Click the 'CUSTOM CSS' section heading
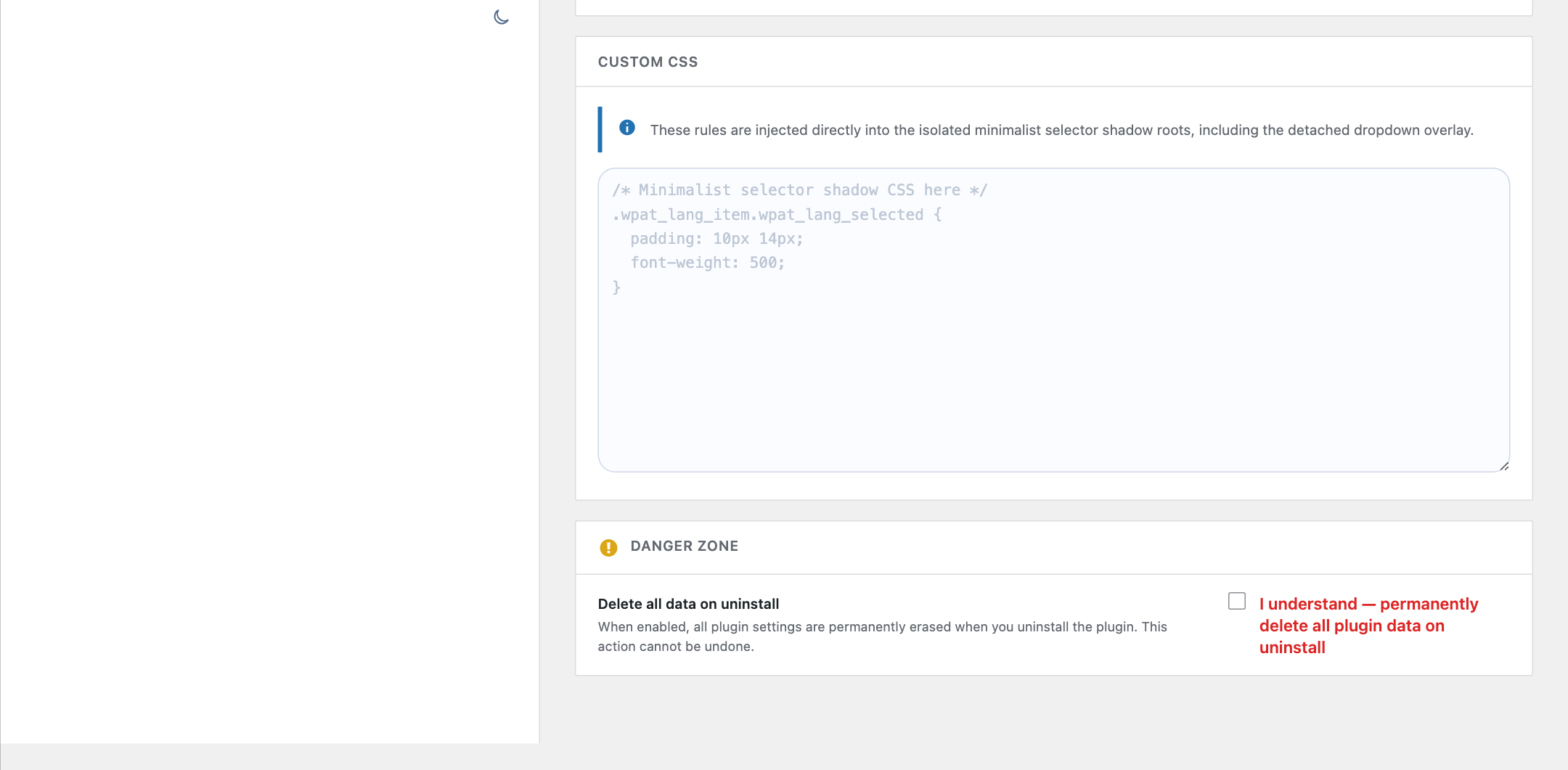The image size is (1568, 770). tap(648, 62)
